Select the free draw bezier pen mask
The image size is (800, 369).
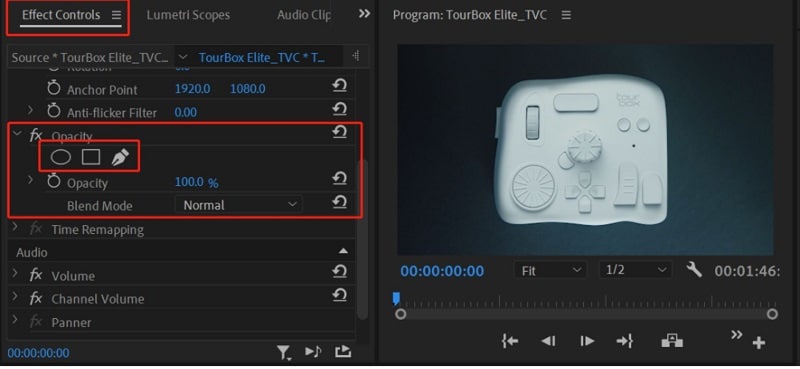pyautogui.click(x=120, y=157)
